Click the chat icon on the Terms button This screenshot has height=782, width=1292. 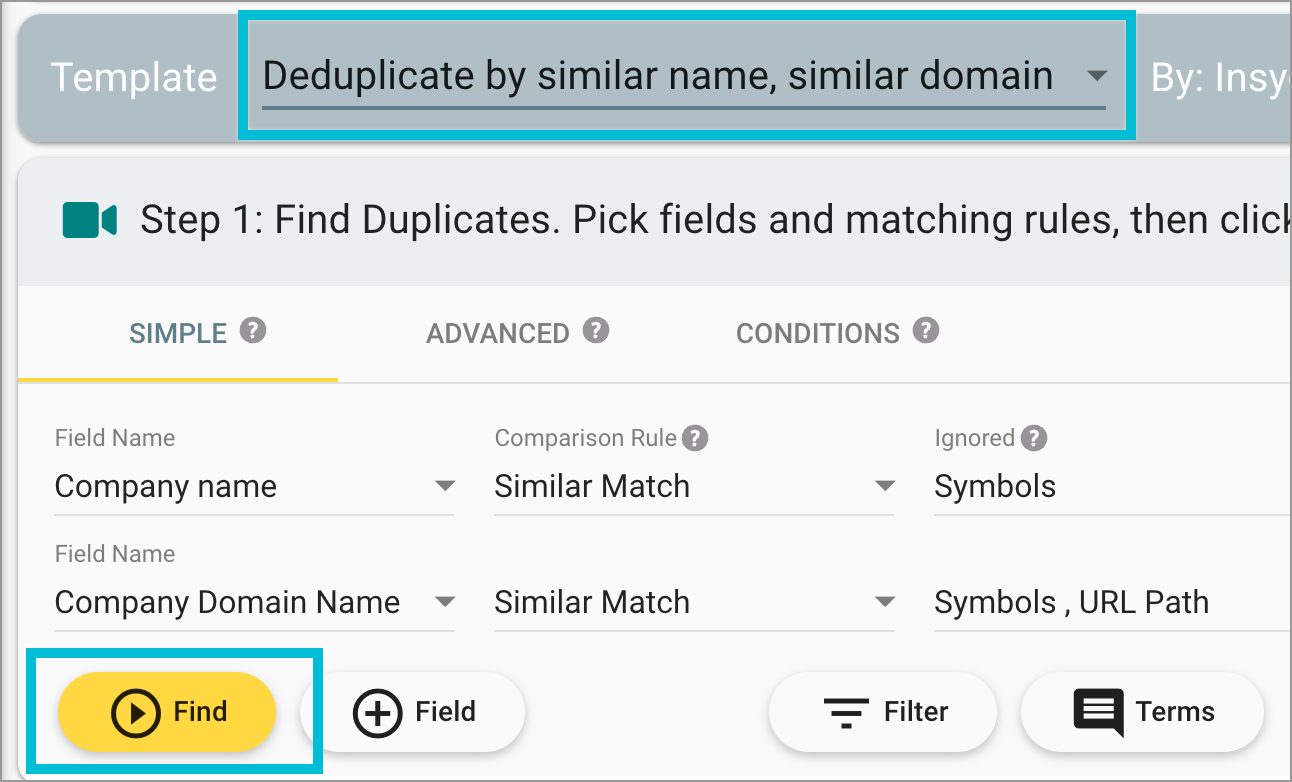coord(1098,711)
